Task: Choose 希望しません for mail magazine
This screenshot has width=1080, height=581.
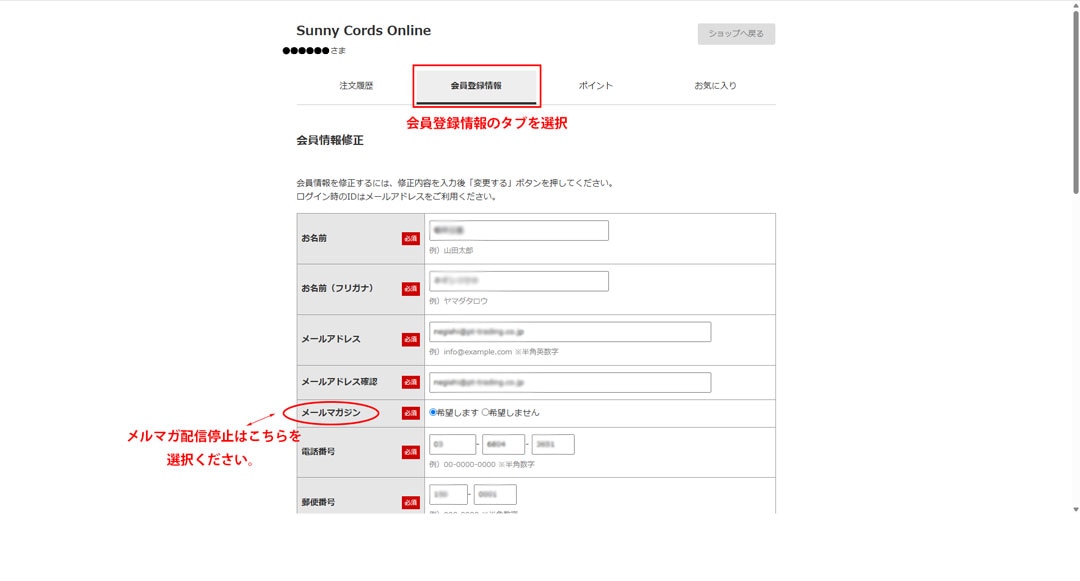Action: [486, 412]
